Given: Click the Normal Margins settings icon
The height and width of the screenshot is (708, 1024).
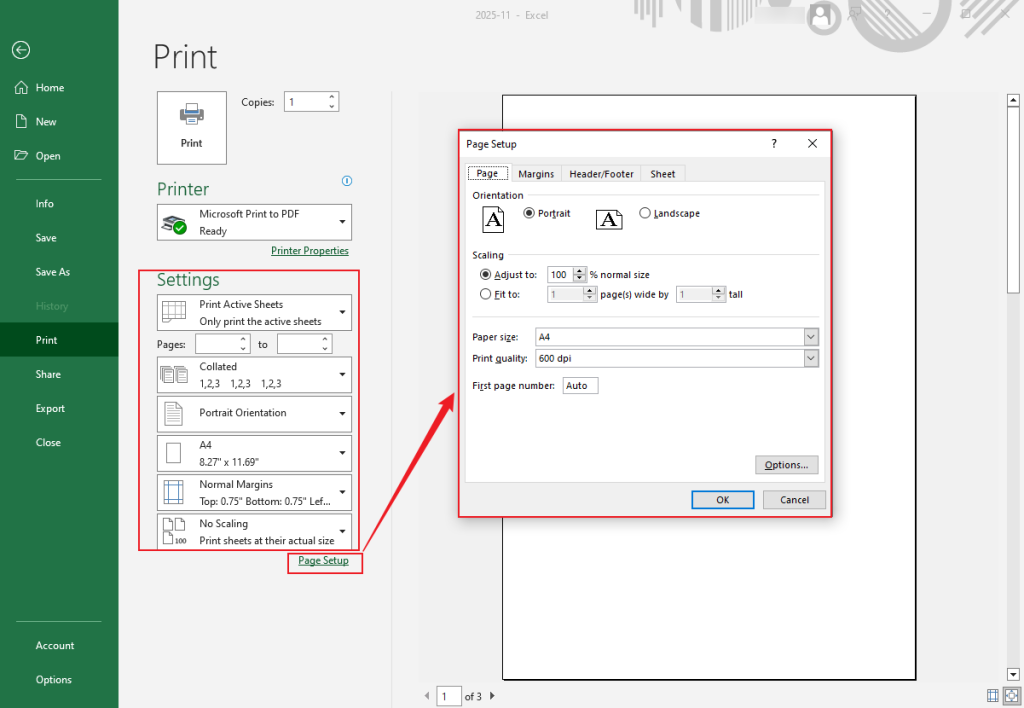Looking at the screenshot, I should (175, 491).
